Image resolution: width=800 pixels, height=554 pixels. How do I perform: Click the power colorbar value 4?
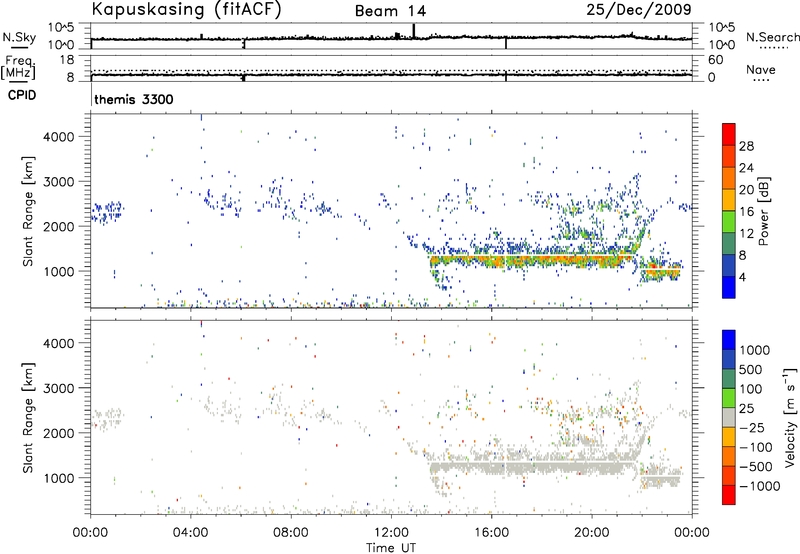pyautogui.click(x=742, y=277)
